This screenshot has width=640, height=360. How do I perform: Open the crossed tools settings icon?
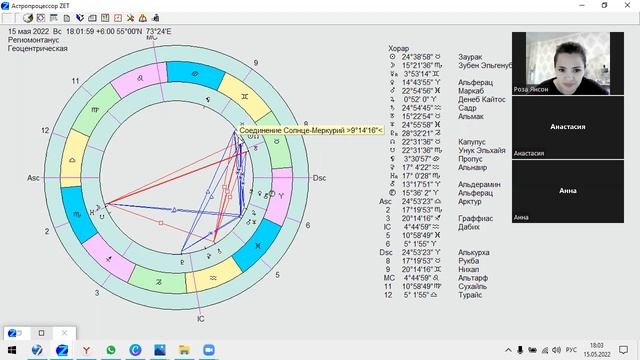[130, 18]
